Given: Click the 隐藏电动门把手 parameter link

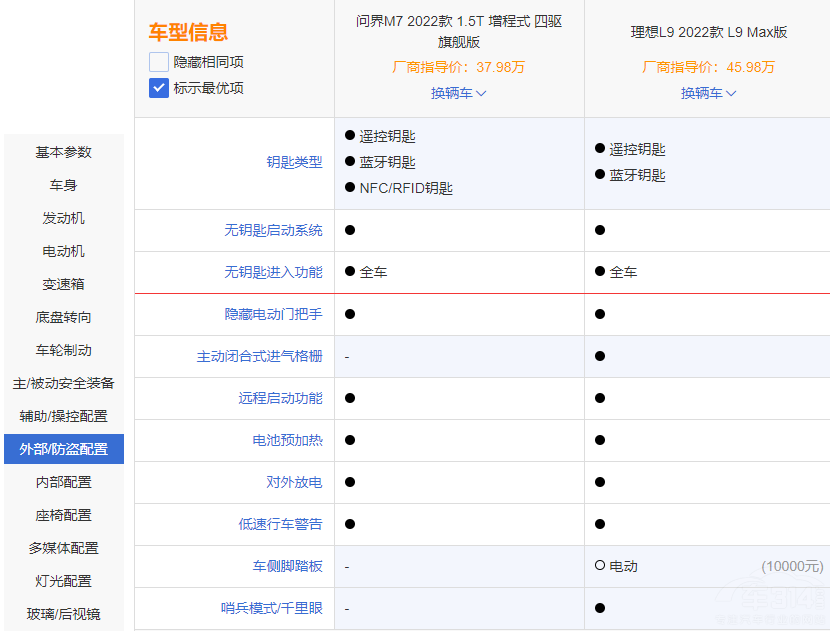Looking at the screenshot, I should [275, 314].
